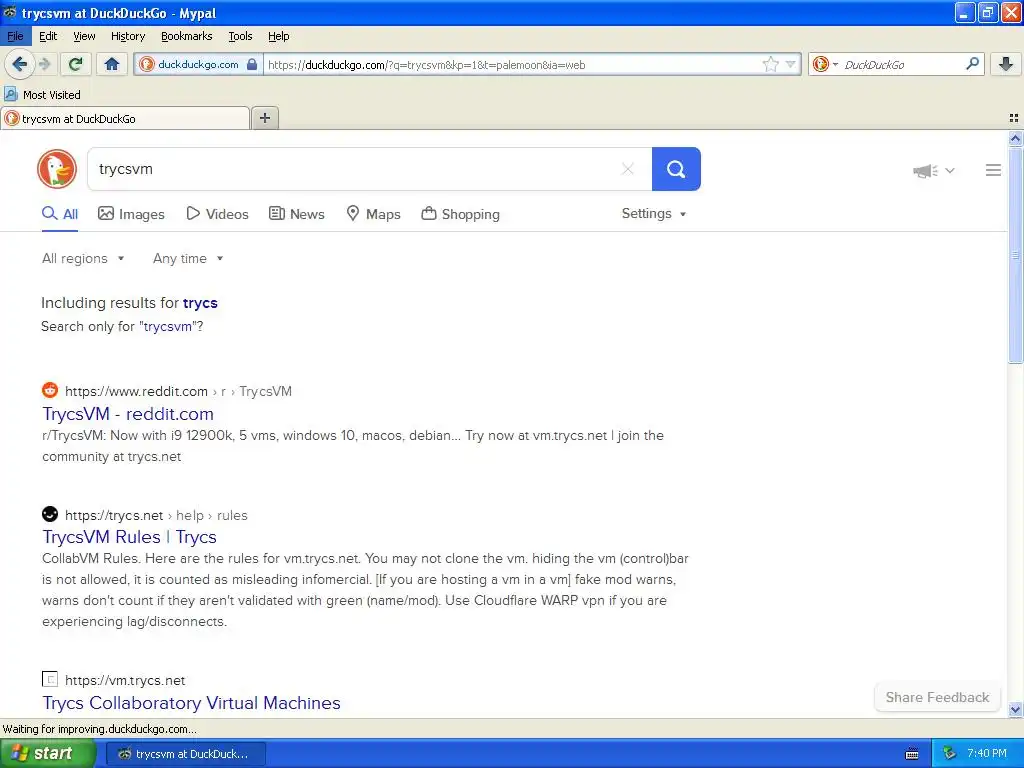This screenshot has width=1024, height=768.
Task: Switch to the News results tab
Action: (296, 214)
